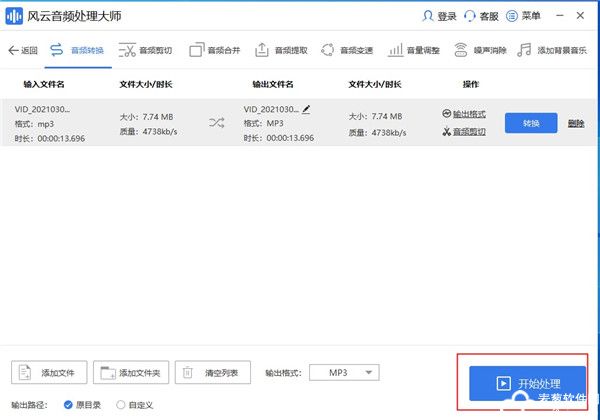Click the 音频变速 speed circle icon
600x420 pixels.
click(x=328, y=50)
